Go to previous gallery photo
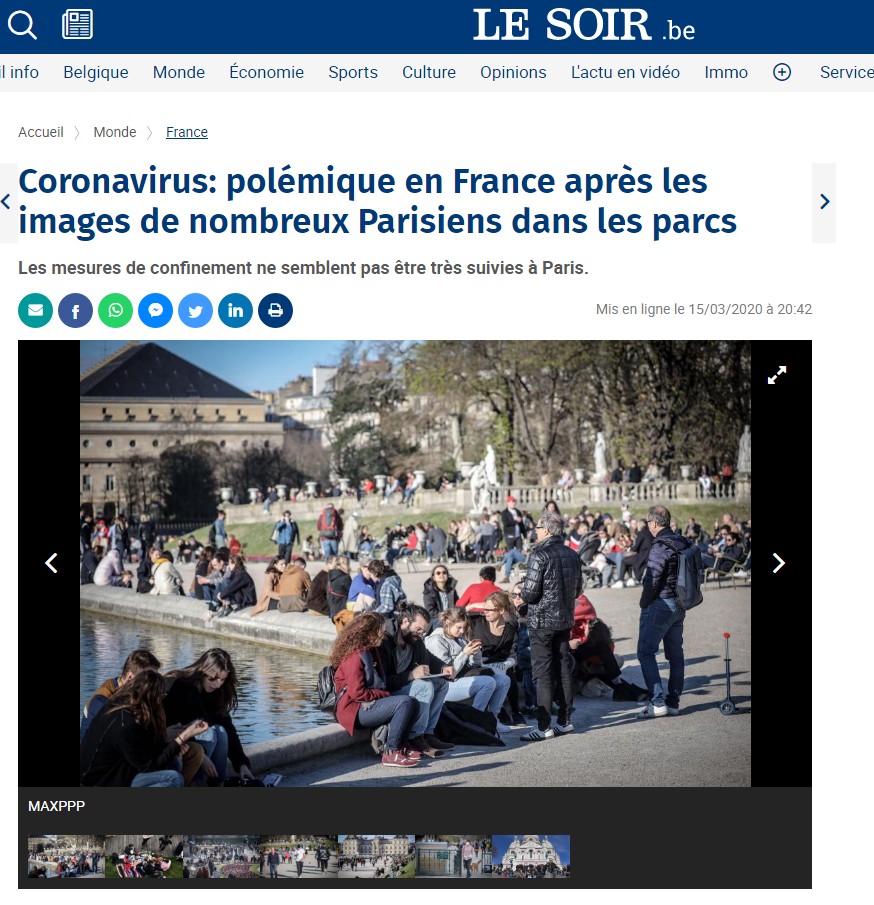This screenshot has height=905, width=874. (x=51, y=563)
